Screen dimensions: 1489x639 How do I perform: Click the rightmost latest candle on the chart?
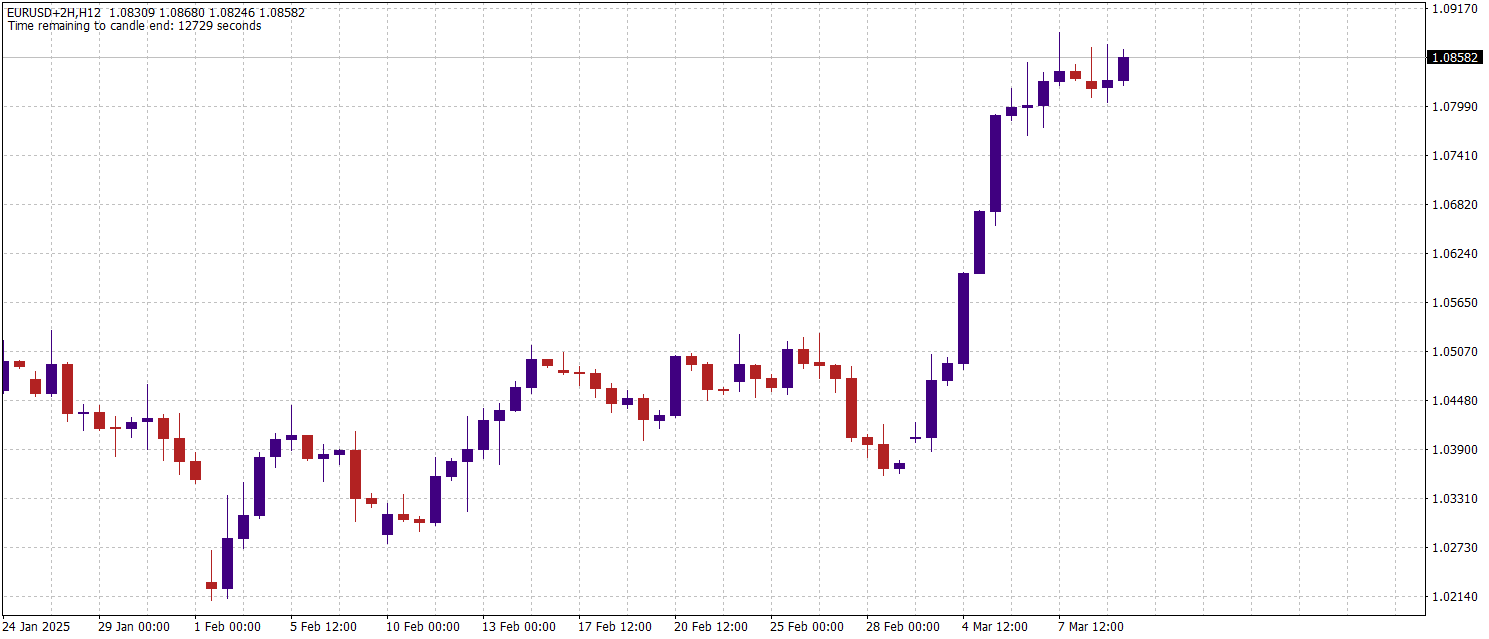coord(1123,68)
